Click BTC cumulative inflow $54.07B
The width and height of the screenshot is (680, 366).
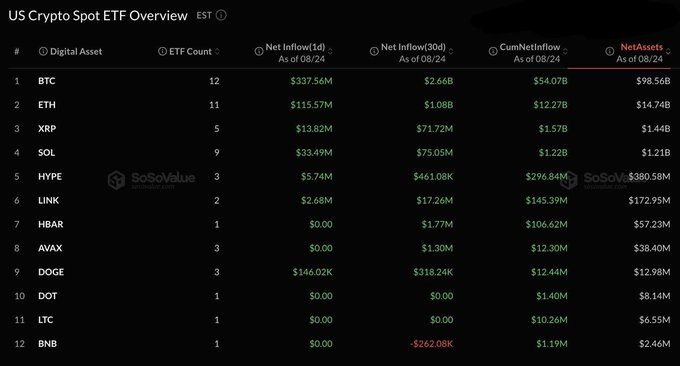coord(550,81)
